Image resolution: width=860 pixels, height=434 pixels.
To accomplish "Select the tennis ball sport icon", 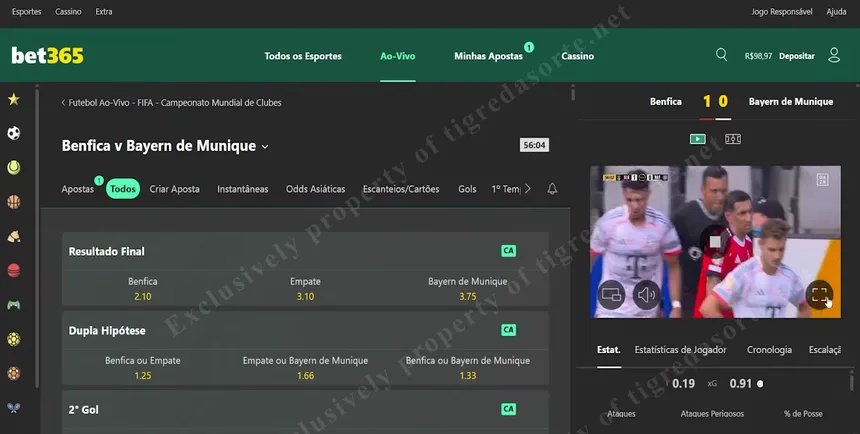I will click(14, 167).
